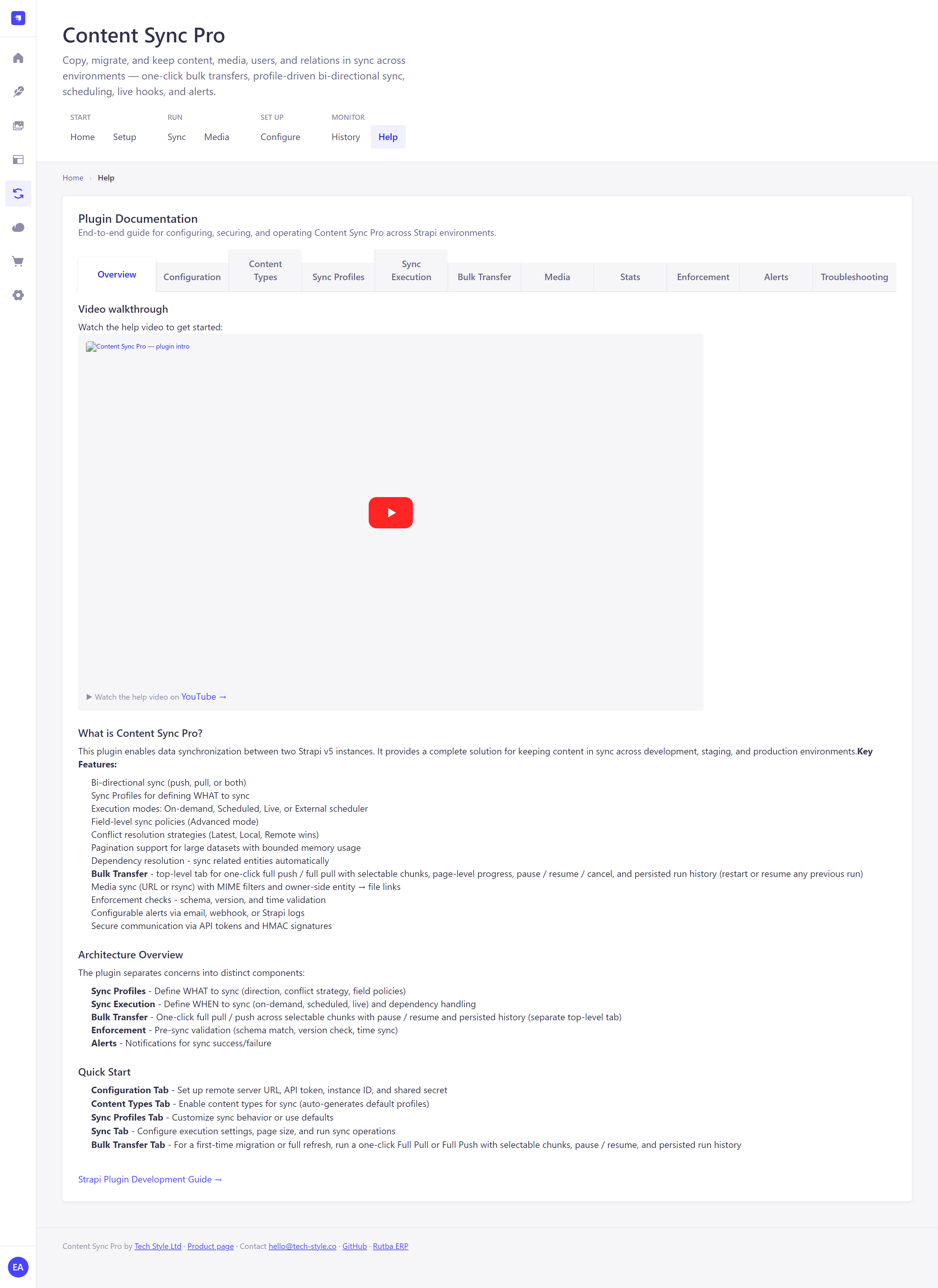Play the help video
This screenshot has width=938, height=1288.
click(391, 513)
